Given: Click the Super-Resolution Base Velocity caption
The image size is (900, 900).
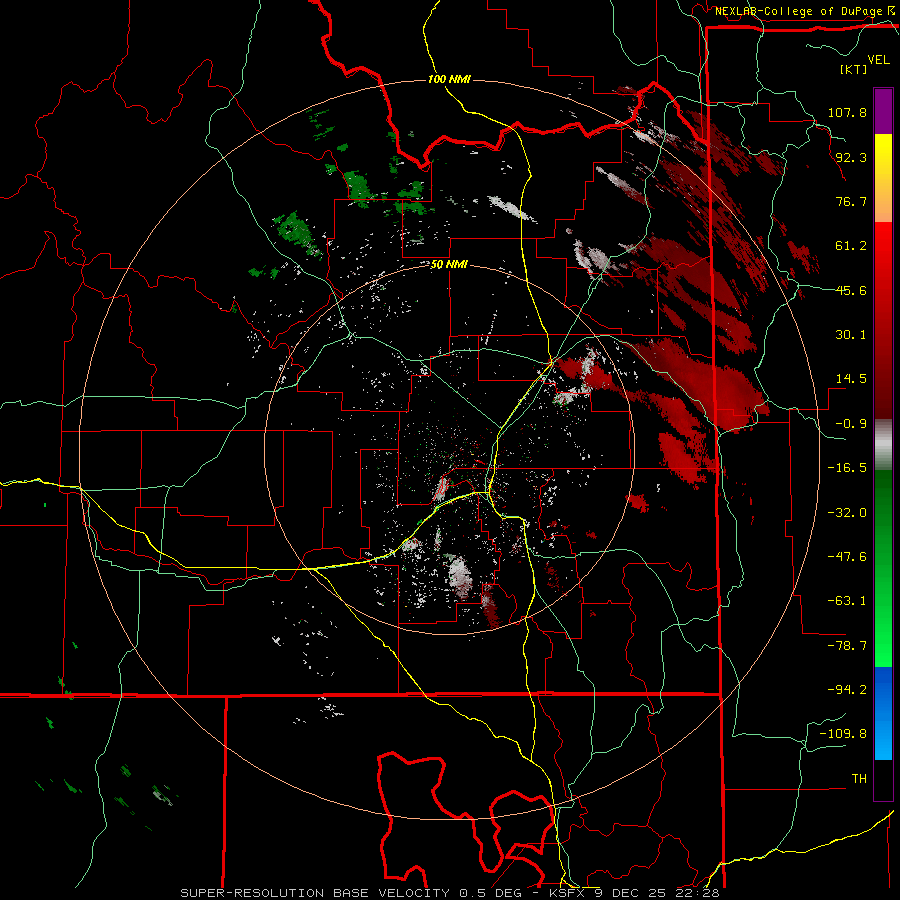Looking at the screenshot, I should coord(449,893).
